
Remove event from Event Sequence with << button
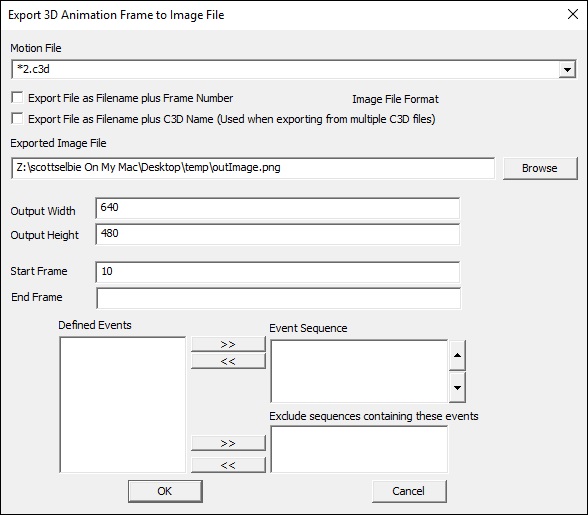coord(228,361)
